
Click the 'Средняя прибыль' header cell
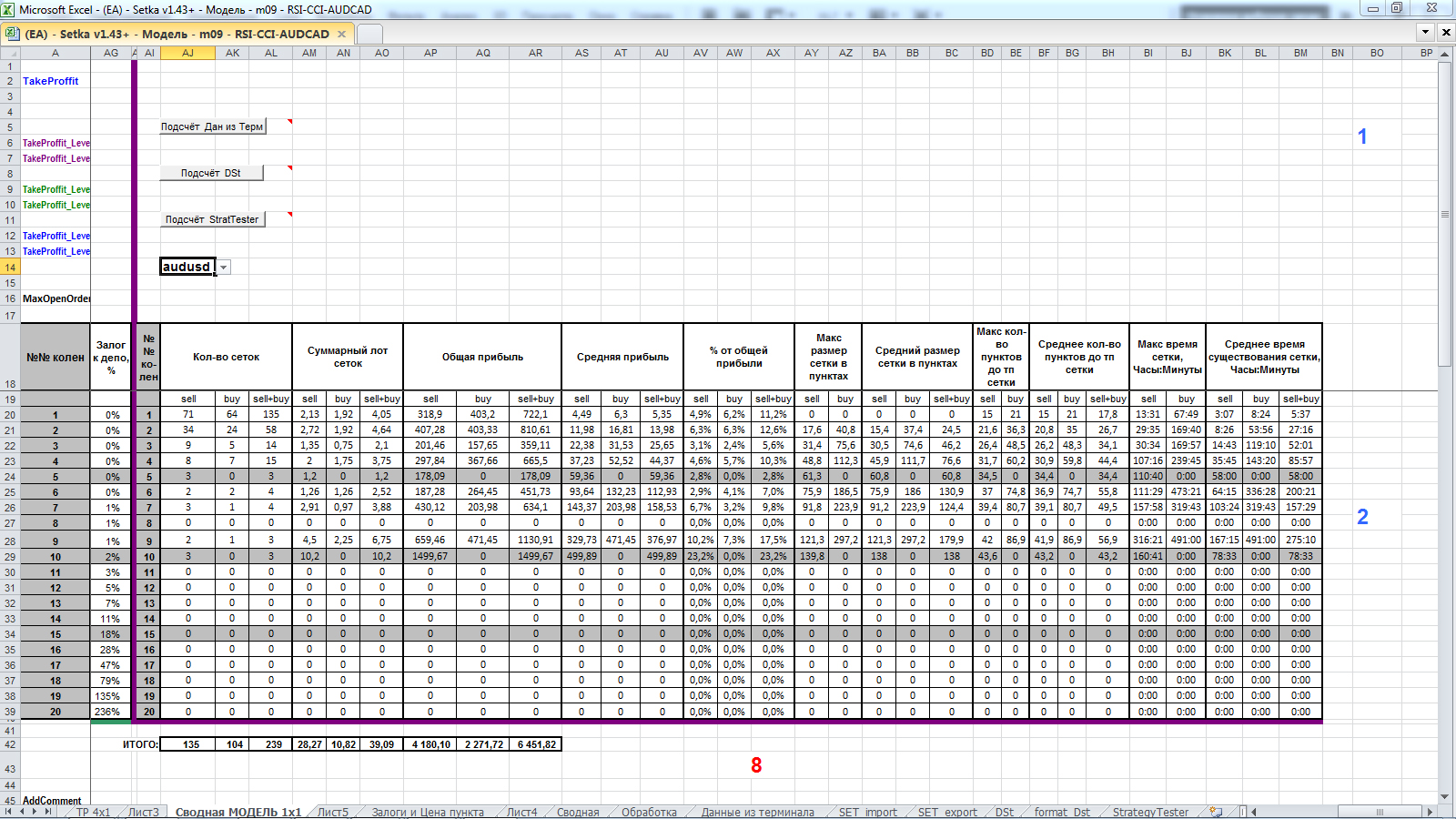(622, 357)
